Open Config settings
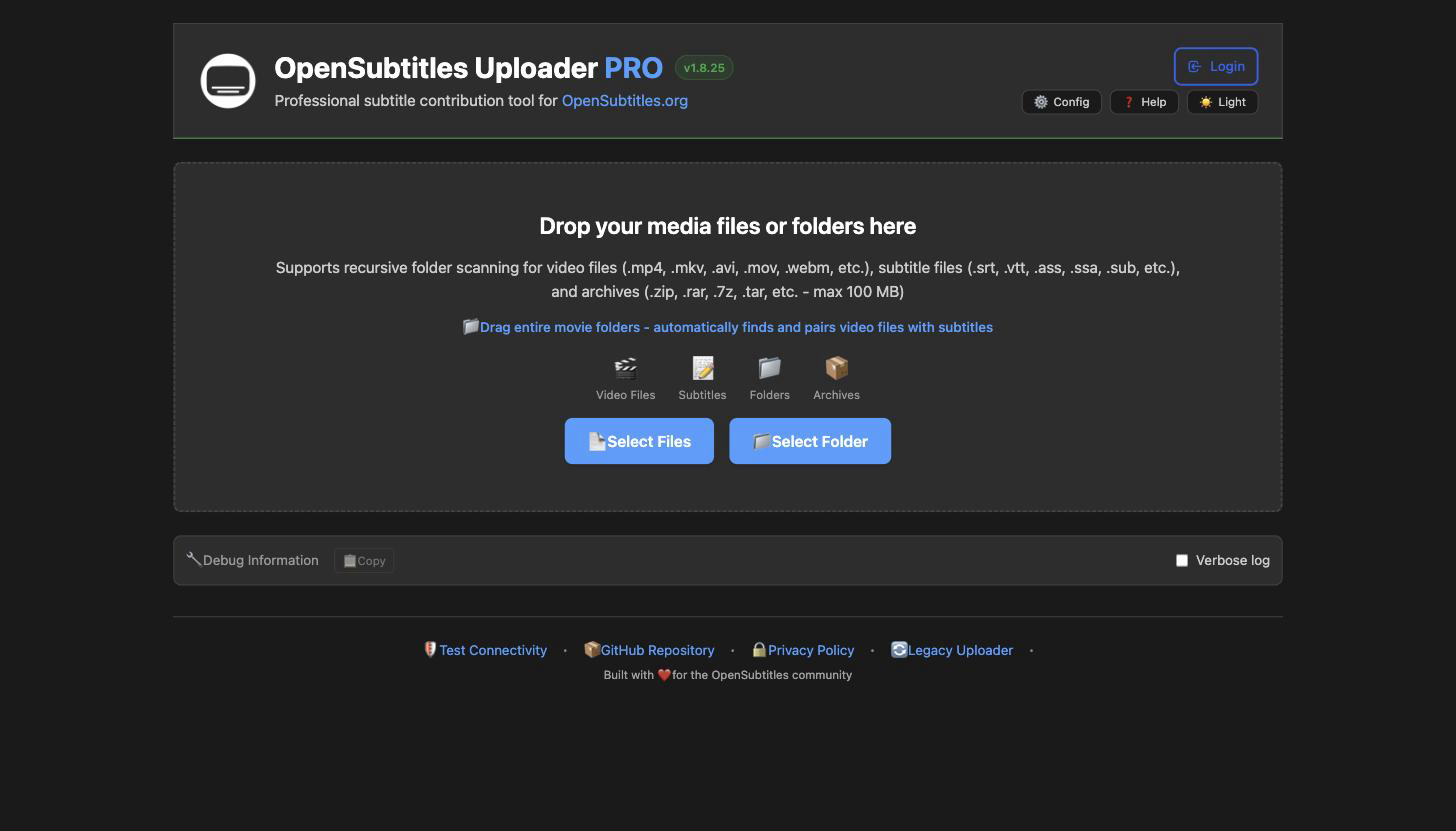Viewport: 1456px width, 831px height. 1061,102
